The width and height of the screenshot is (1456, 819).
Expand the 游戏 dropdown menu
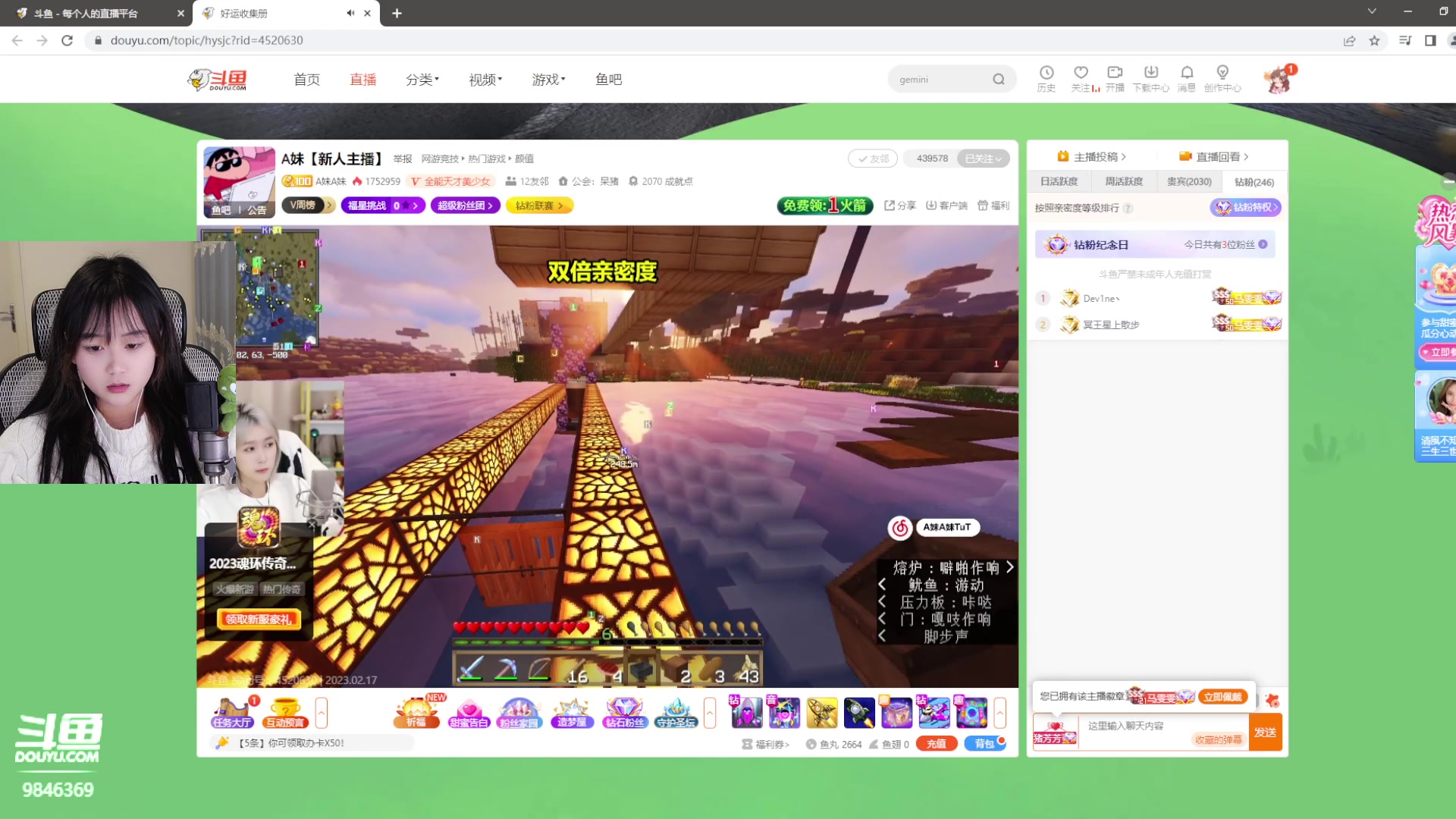(x=549, y=79)
